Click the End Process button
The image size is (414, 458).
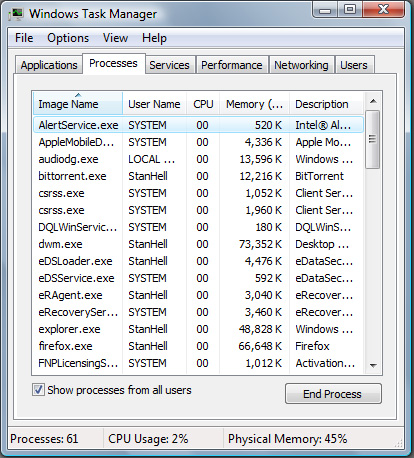point(333,394)
